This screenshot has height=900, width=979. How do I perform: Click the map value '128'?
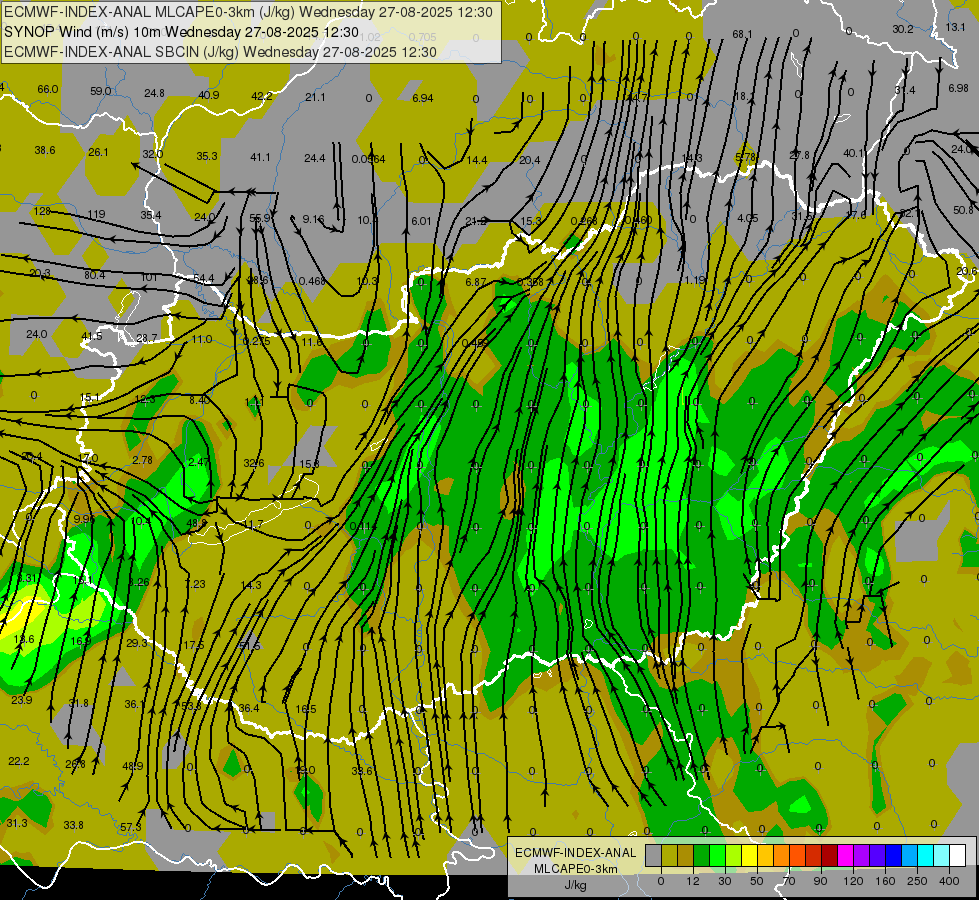[42, 211]
